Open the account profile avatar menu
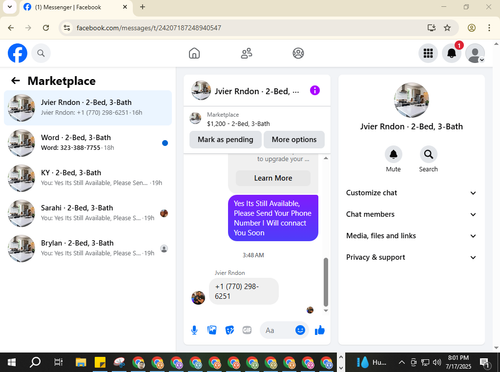 475,53
